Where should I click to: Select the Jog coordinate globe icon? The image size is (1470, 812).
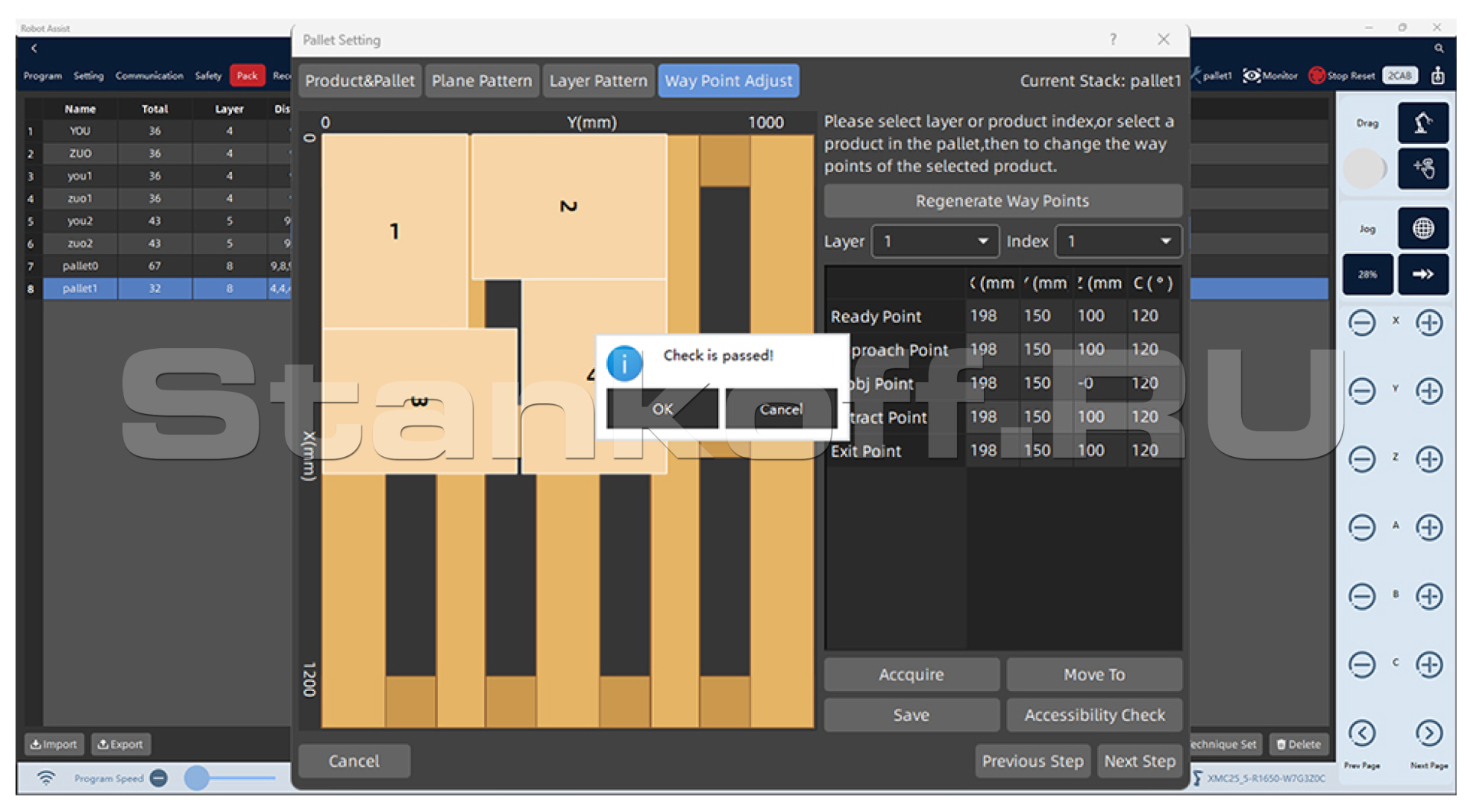click(1423, 228)
